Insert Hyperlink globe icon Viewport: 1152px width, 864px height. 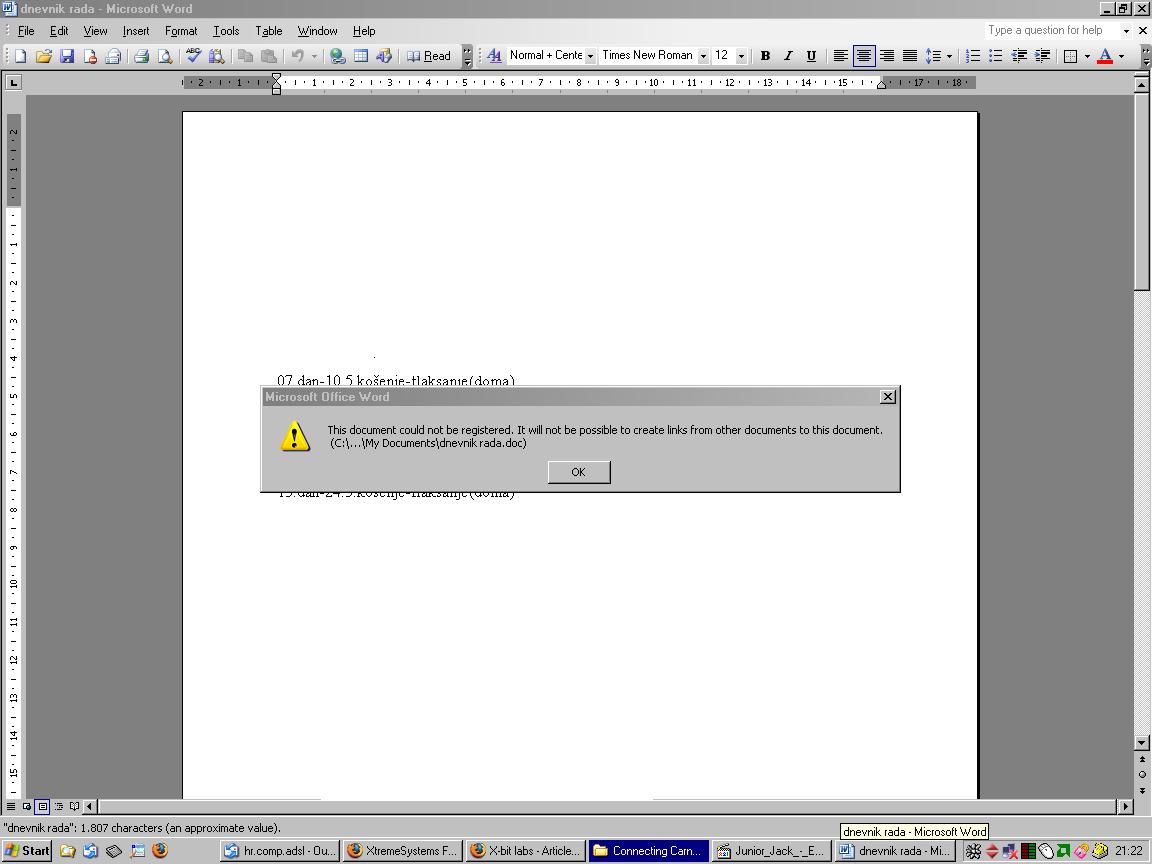[337, 56]
